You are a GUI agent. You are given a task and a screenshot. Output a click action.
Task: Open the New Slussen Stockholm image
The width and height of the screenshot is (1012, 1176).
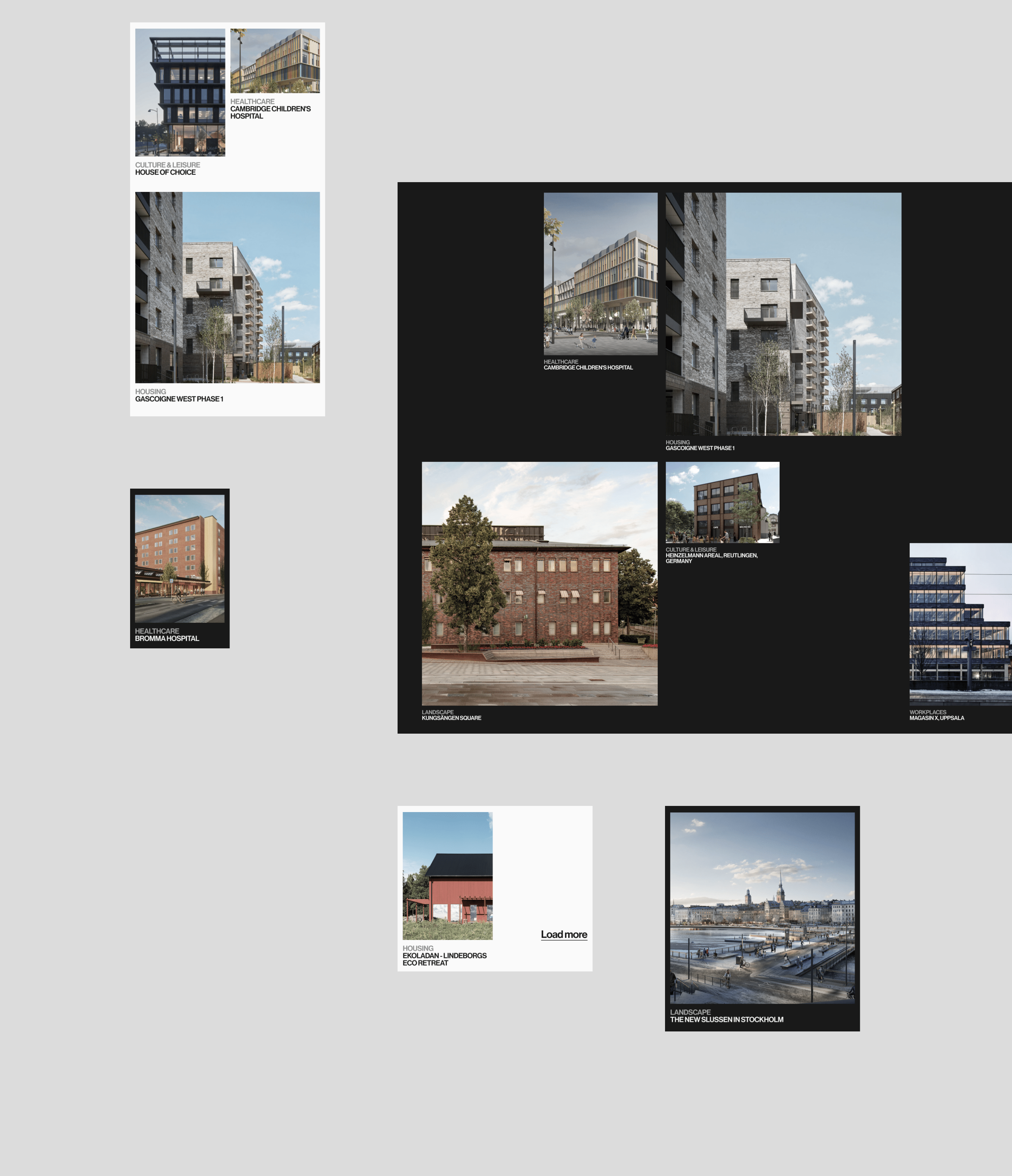point(762,907)
